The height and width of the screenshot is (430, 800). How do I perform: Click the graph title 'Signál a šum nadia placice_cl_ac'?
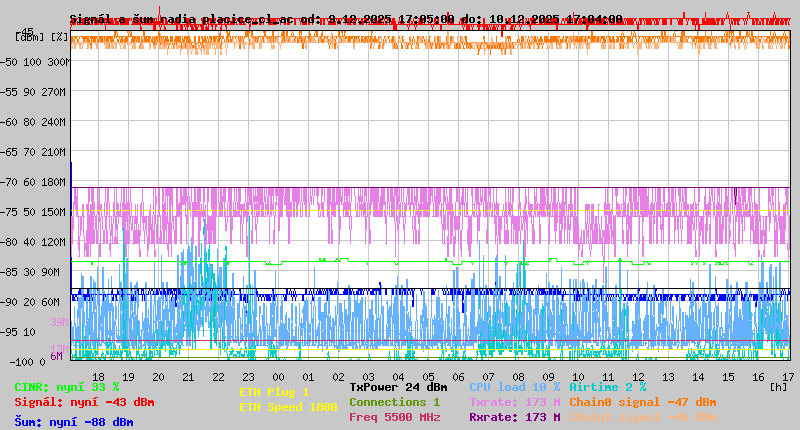click(x=182, y=19)
